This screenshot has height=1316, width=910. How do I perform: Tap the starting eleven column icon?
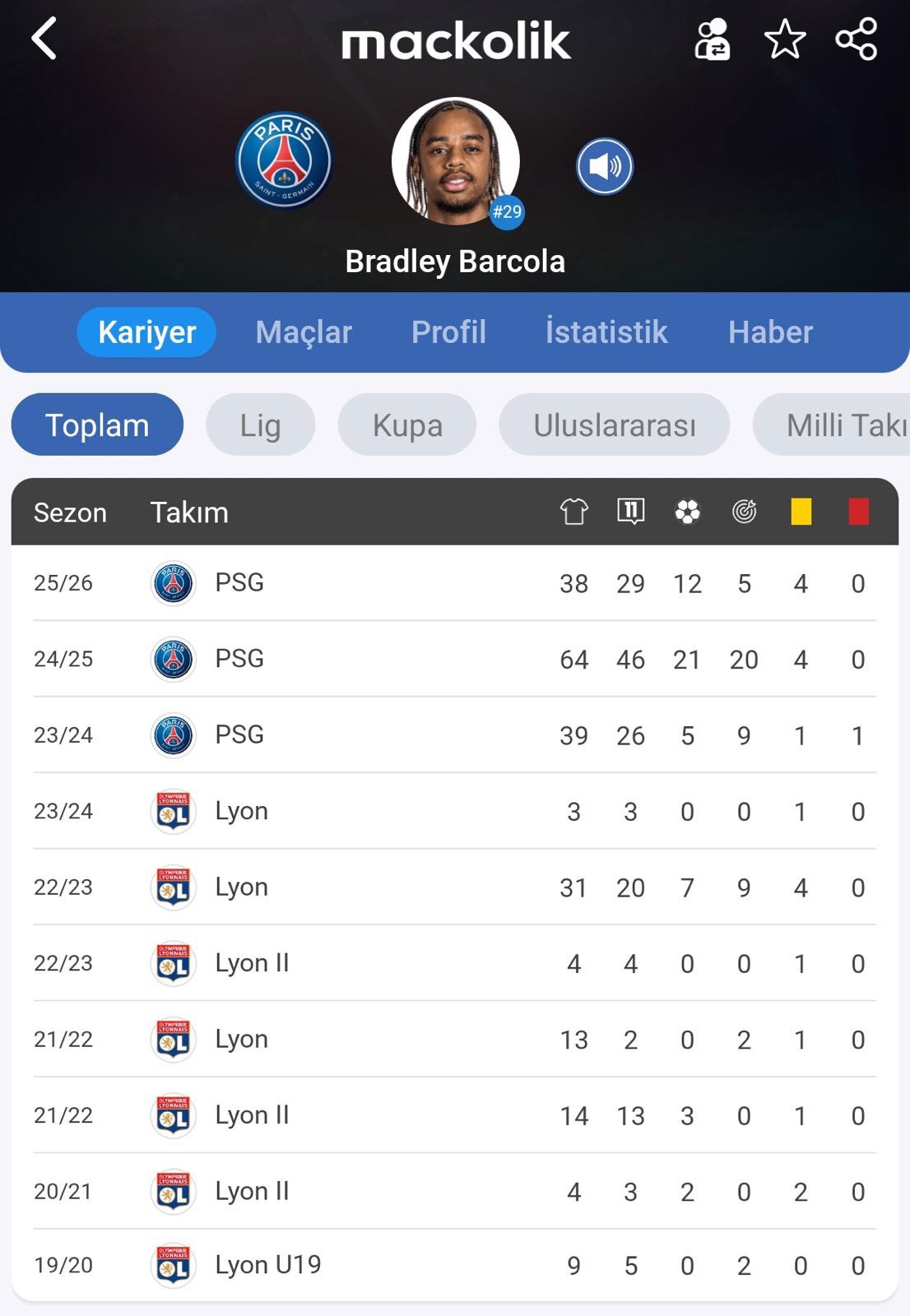click(x=630, y=512)
